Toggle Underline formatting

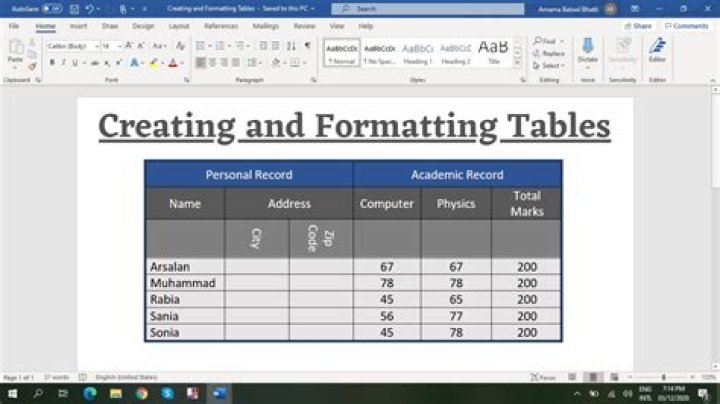(74, 63)
